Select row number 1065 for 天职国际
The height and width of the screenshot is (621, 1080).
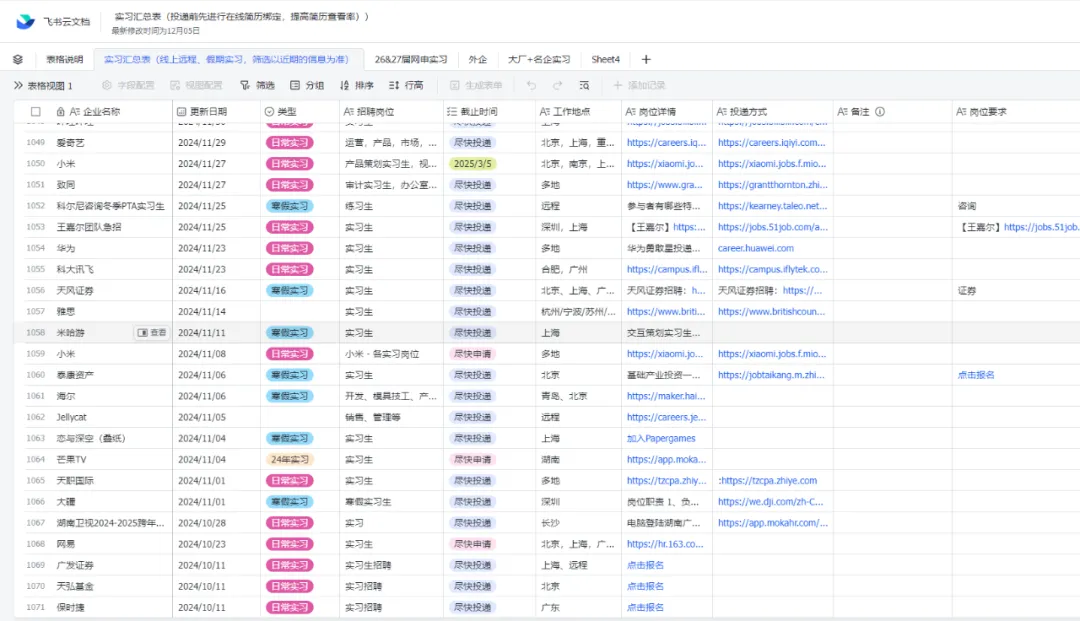click(x=35, y=481)
